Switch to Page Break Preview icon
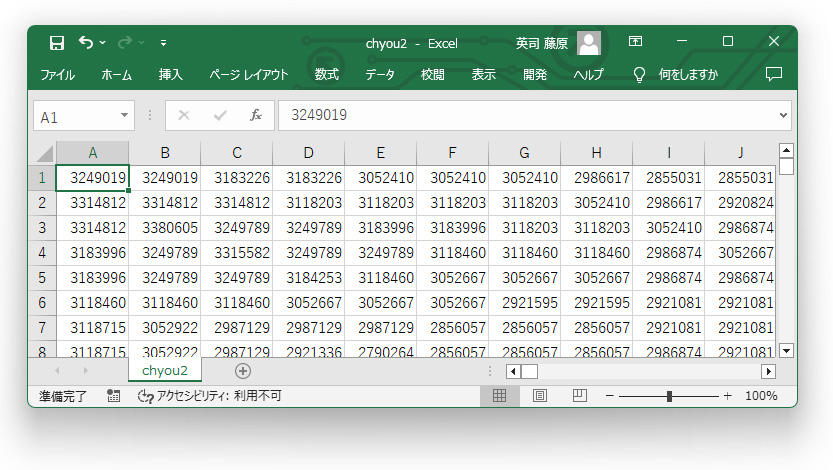Screen dimensions: 833x470 (580, 396)
